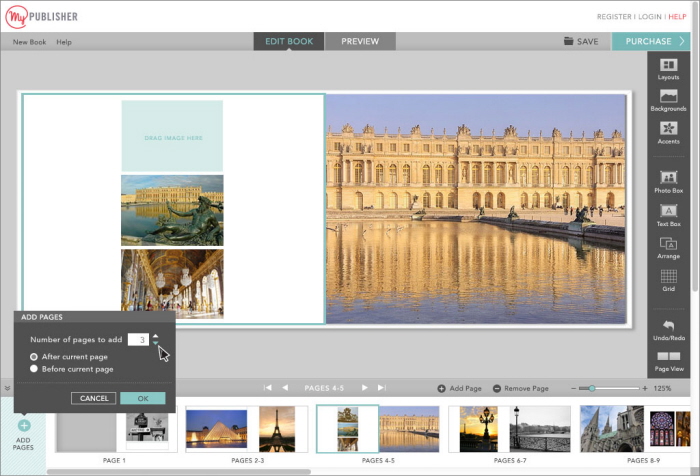Open the Layouts panel
Screen dimensions: 700x476
pyautogui.click(x=668, y=69)
